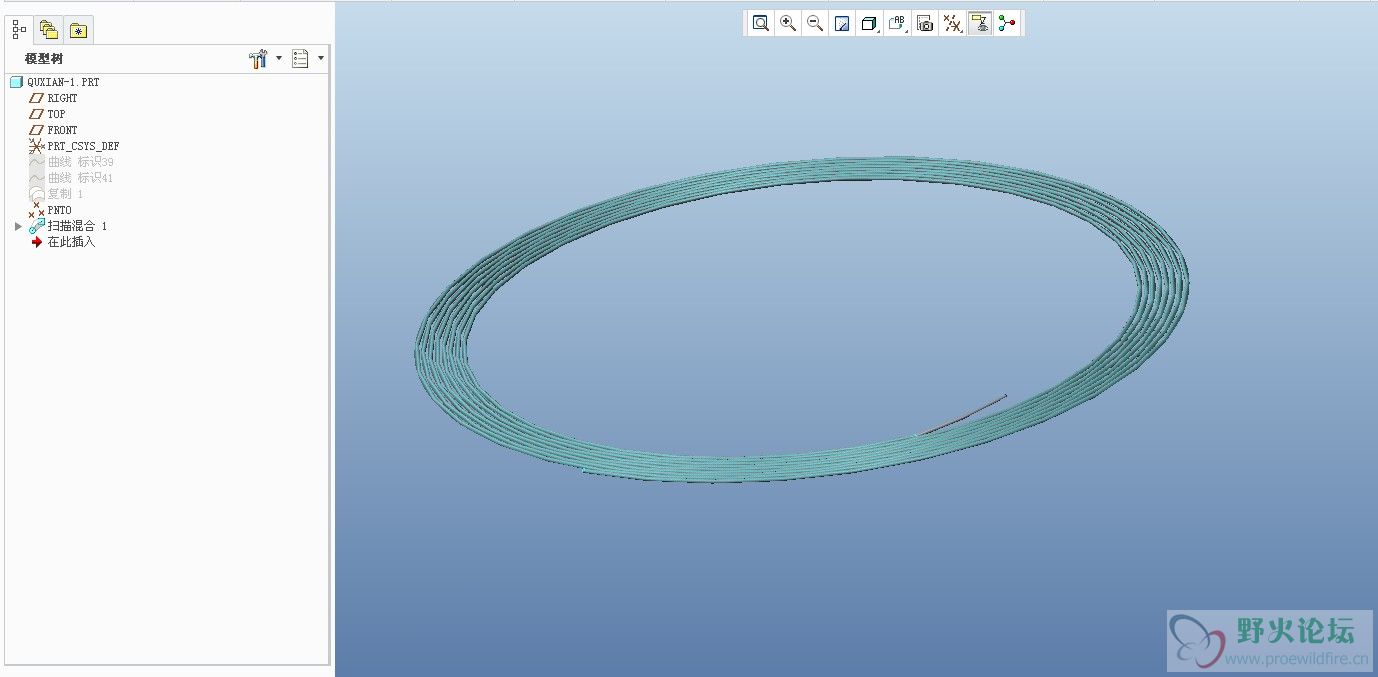
Task: Switch to the Favorites tab
Action: pos(78,30)
